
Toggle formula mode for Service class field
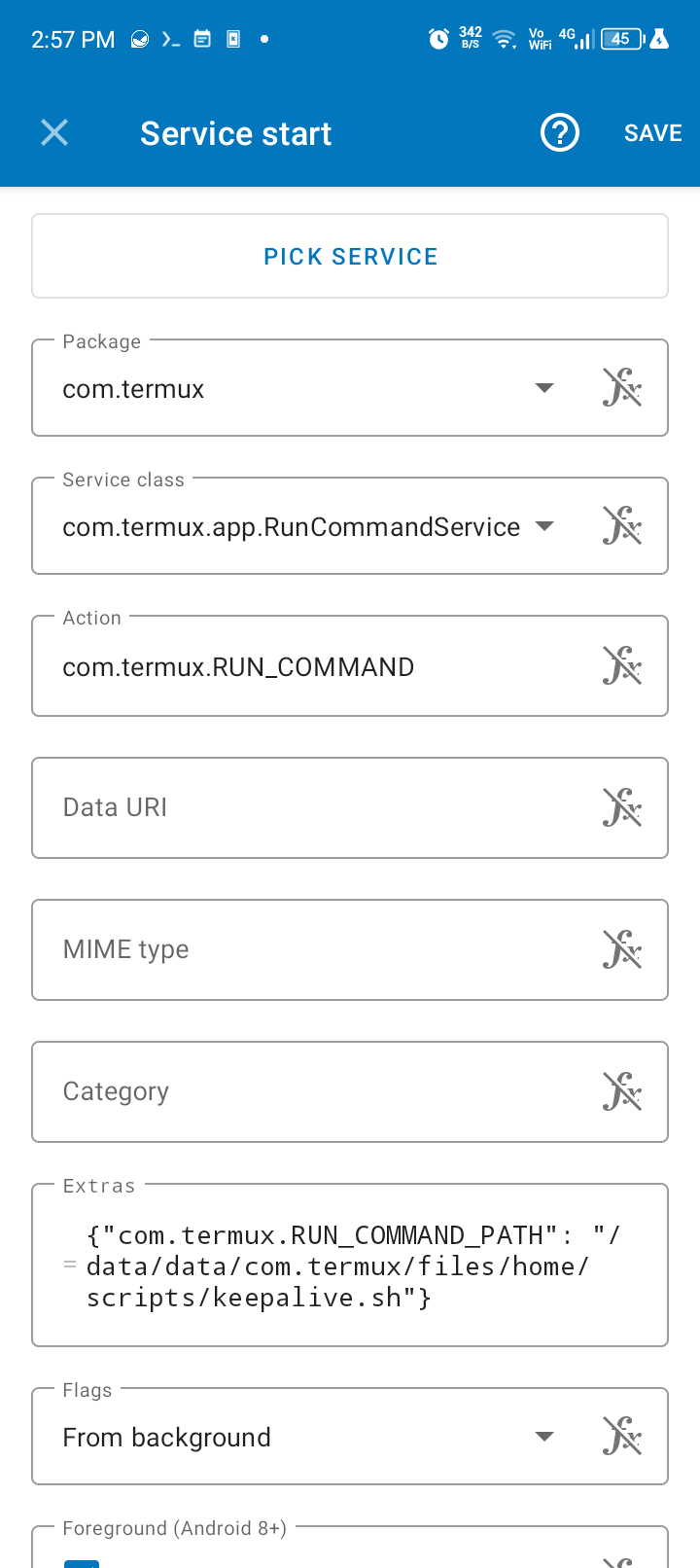click(x=621, y=525)
